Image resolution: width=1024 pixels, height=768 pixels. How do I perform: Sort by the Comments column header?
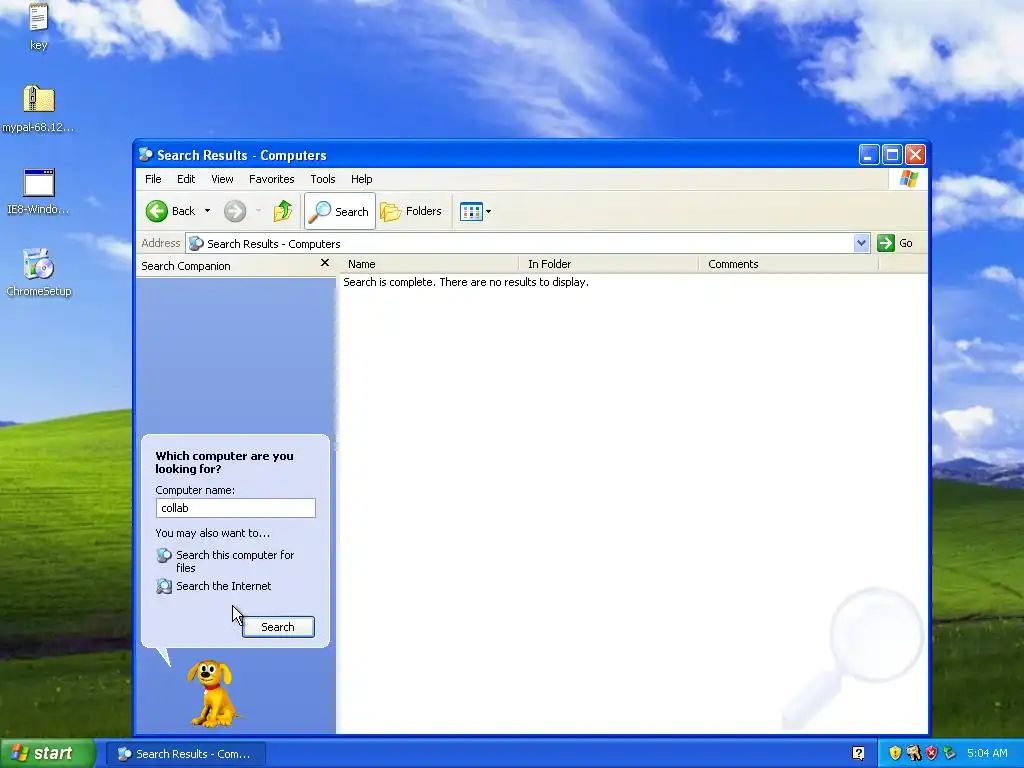(789, 264)
